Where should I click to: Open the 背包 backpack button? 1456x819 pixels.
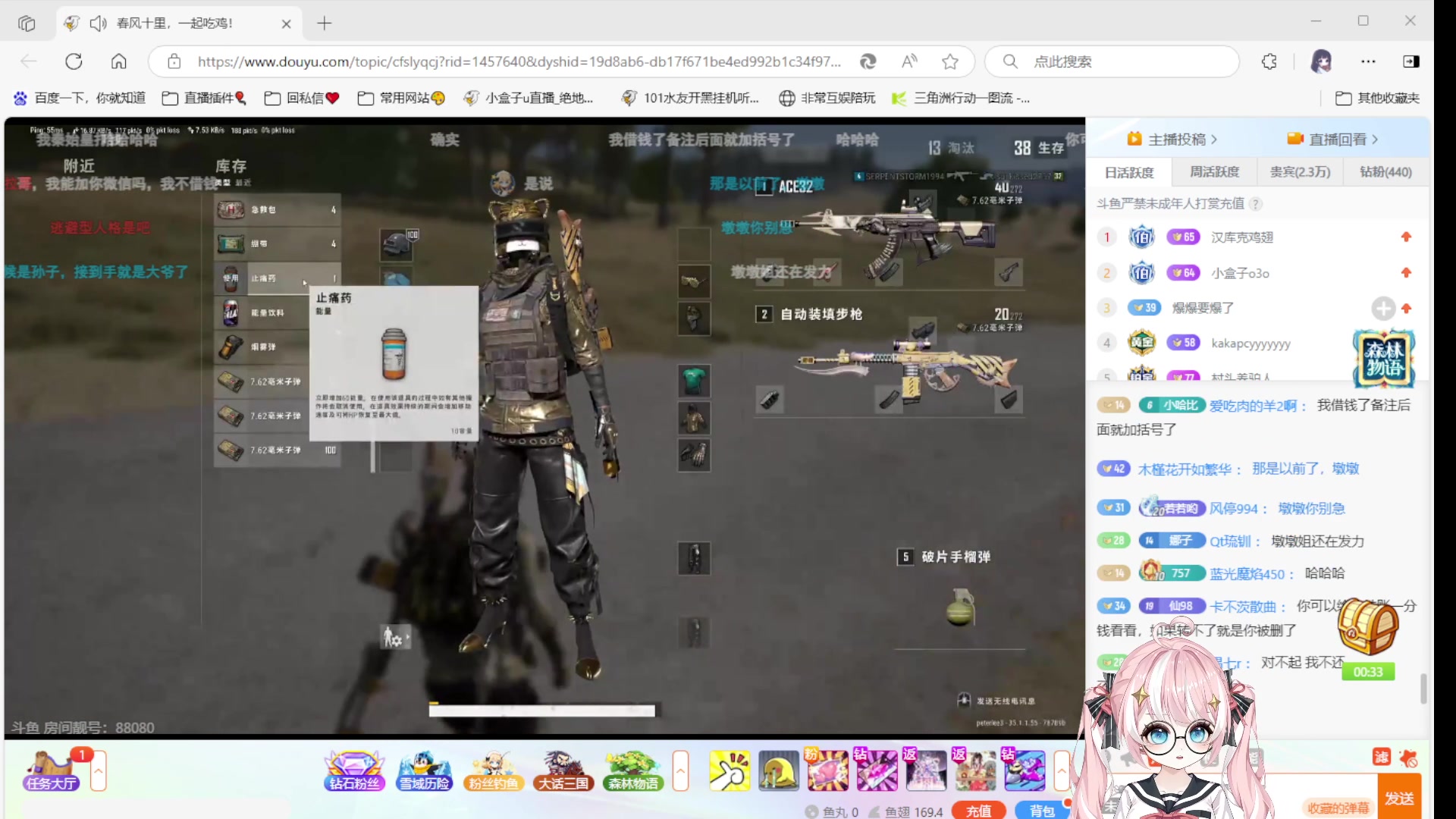pyautogui.click(x=1042, y=811)
